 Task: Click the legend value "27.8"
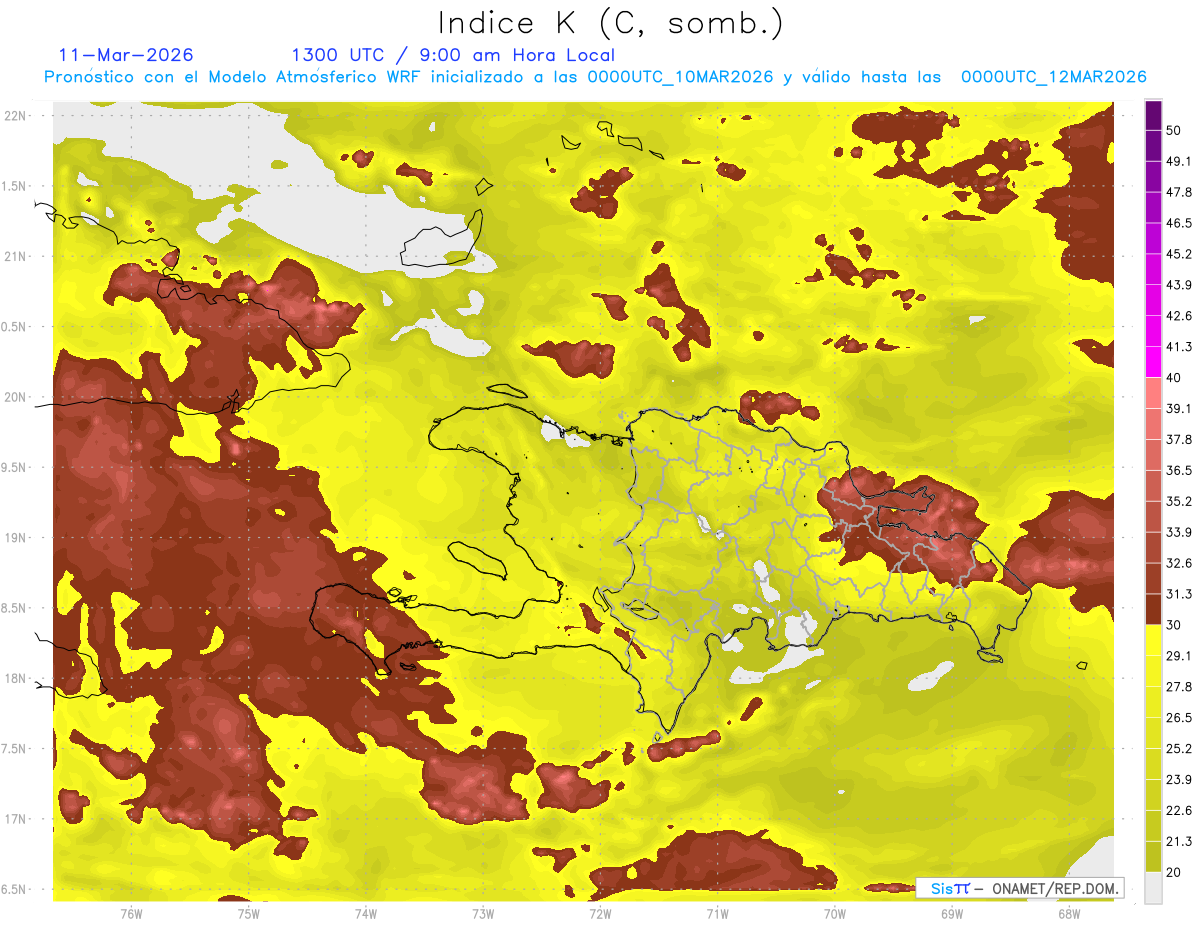[1179, 686]
